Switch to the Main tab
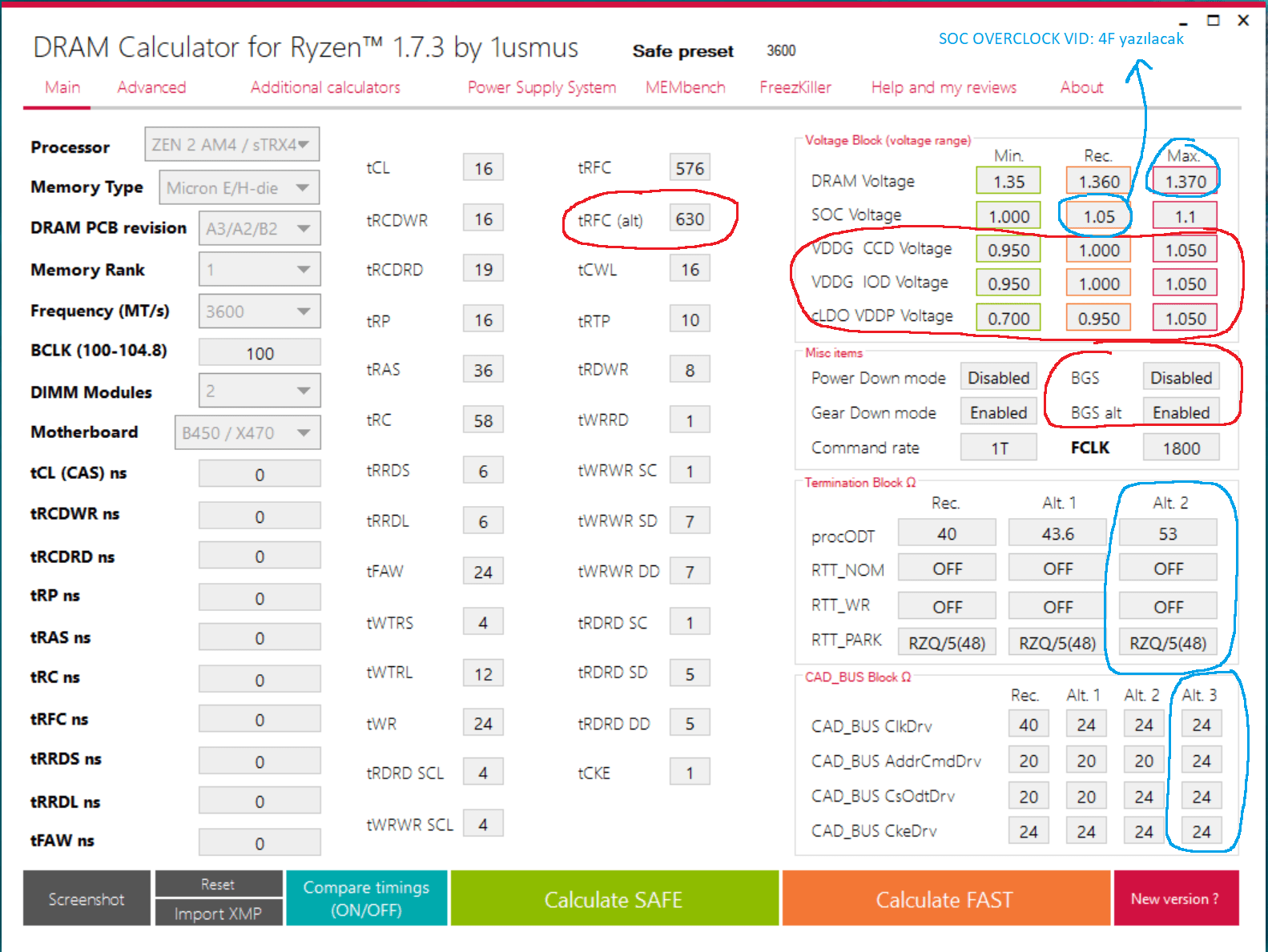The height and width of the screenshot is (952, 1268). [x=62, y=87]
